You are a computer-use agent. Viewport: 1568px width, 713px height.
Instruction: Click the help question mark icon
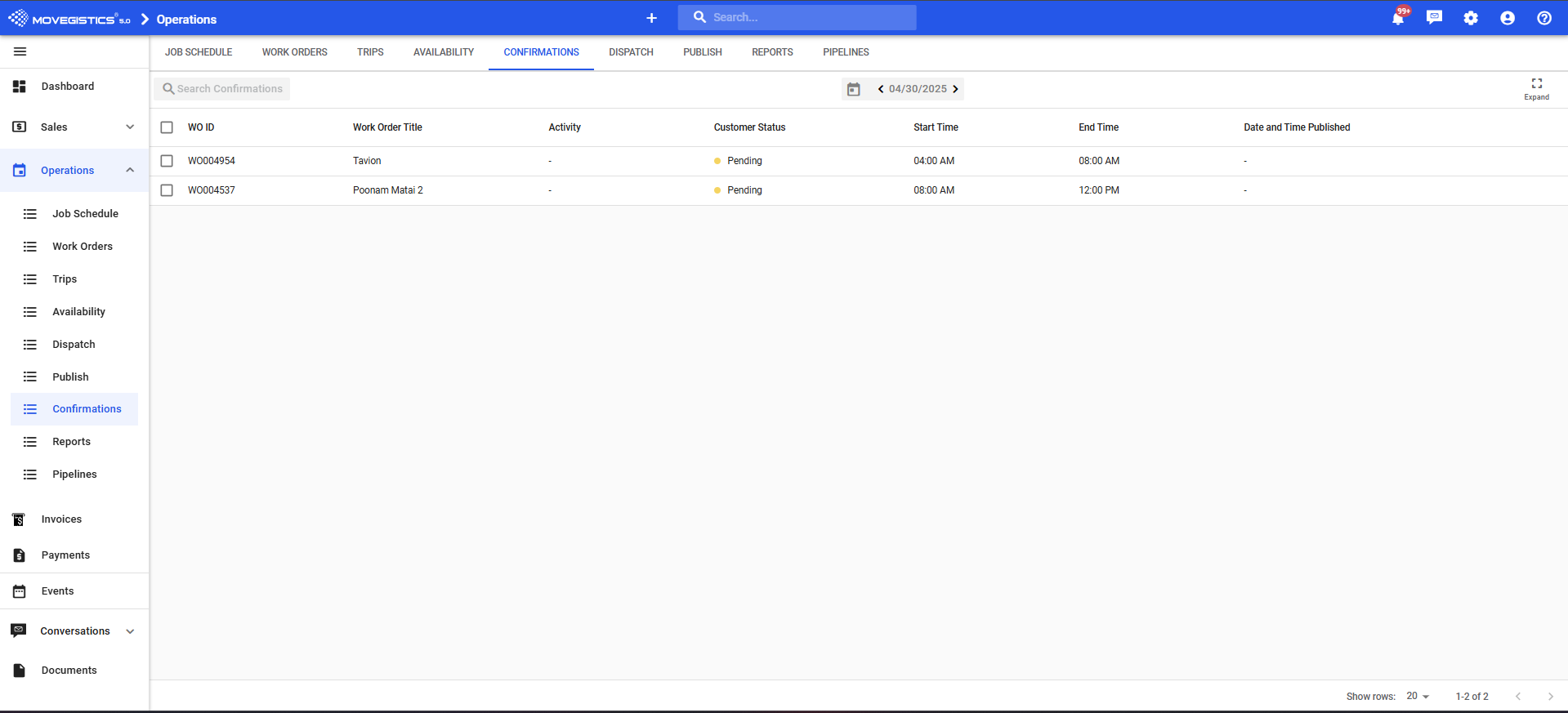(x=1543, y=18)
